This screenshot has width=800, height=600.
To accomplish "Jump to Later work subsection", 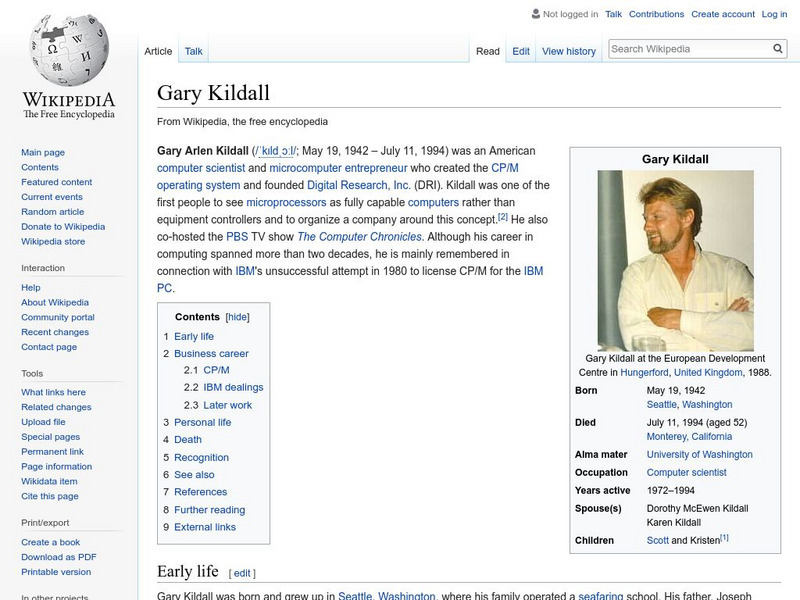I will coord(228,405).
